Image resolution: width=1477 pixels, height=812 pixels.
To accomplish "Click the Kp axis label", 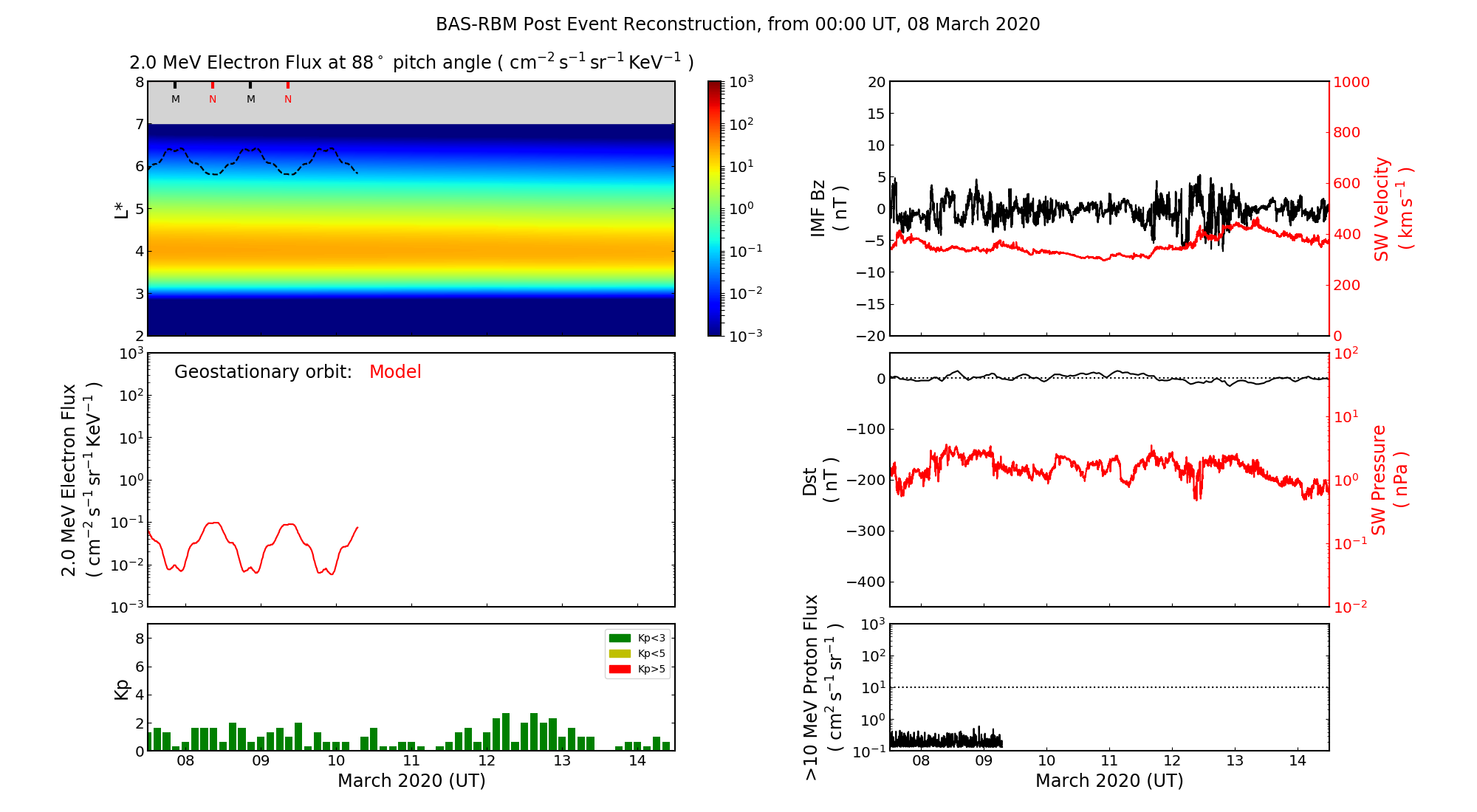I will coord(122,688).
